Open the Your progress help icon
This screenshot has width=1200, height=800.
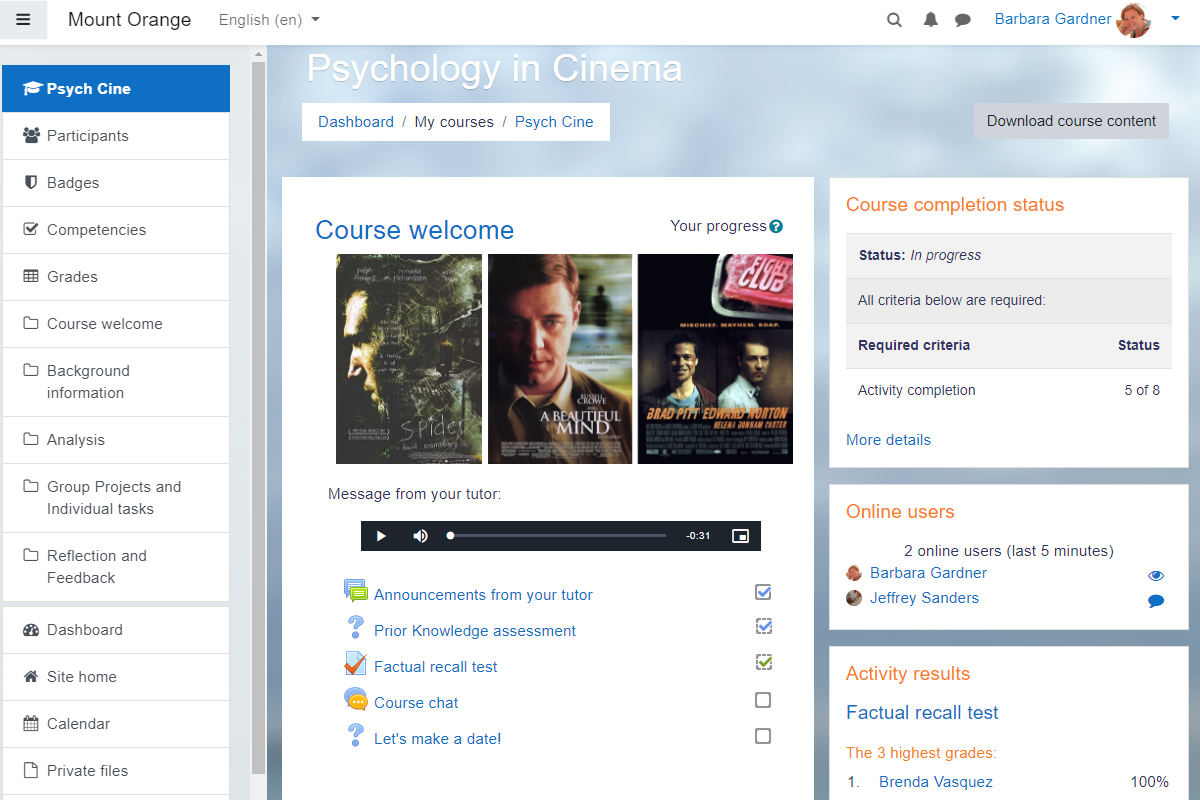pyautogui.click(x=776, y=227)
